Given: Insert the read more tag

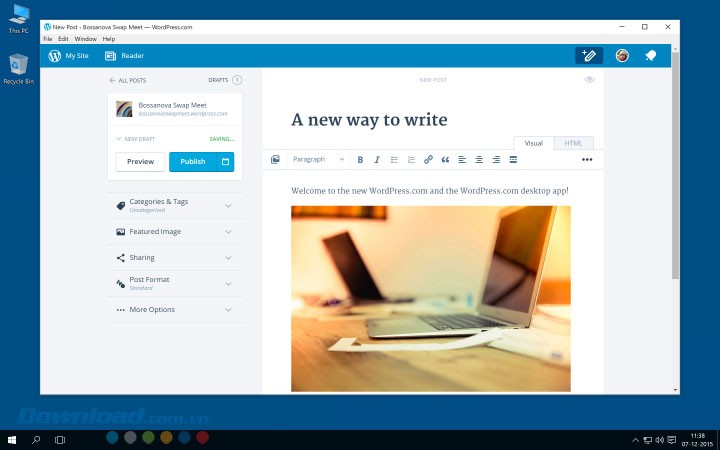Looking at the screenshot, I should (x=513, y=160).
